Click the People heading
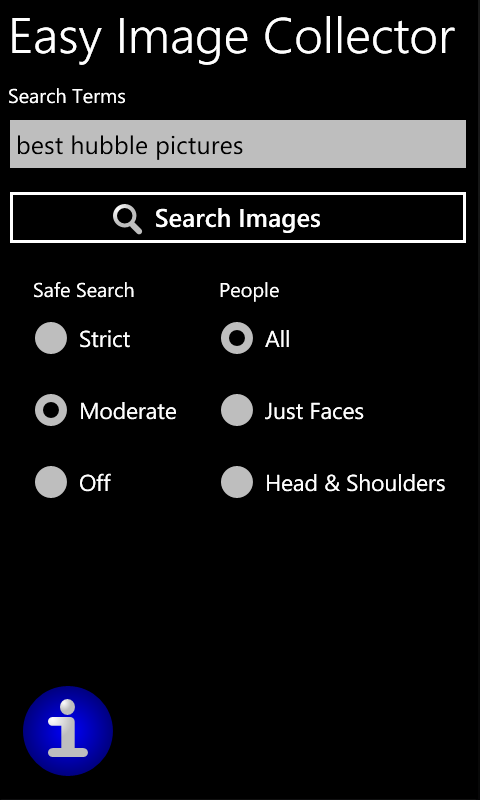This screenshot has height=800, width=480. (x=249, y=291)
